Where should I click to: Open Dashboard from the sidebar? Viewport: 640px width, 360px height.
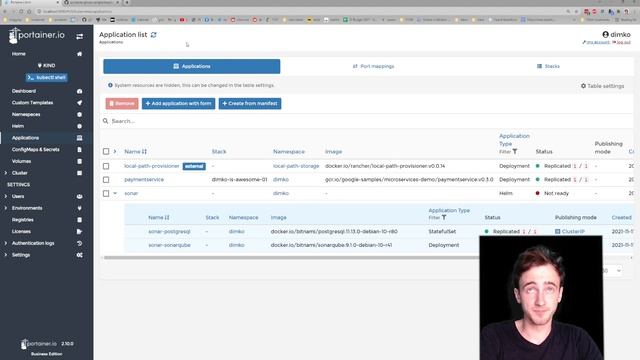24,91
